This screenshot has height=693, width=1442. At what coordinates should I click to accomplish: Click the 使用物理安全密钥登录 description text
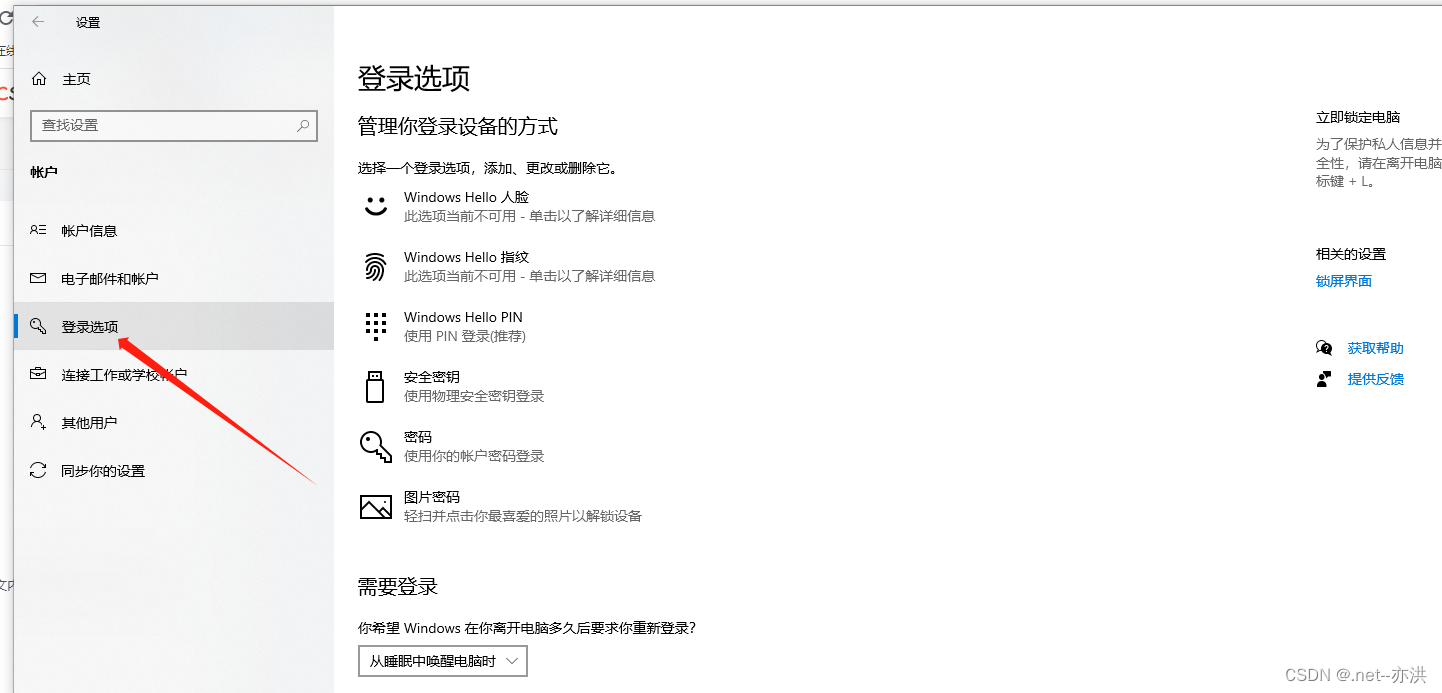point(474,396)
